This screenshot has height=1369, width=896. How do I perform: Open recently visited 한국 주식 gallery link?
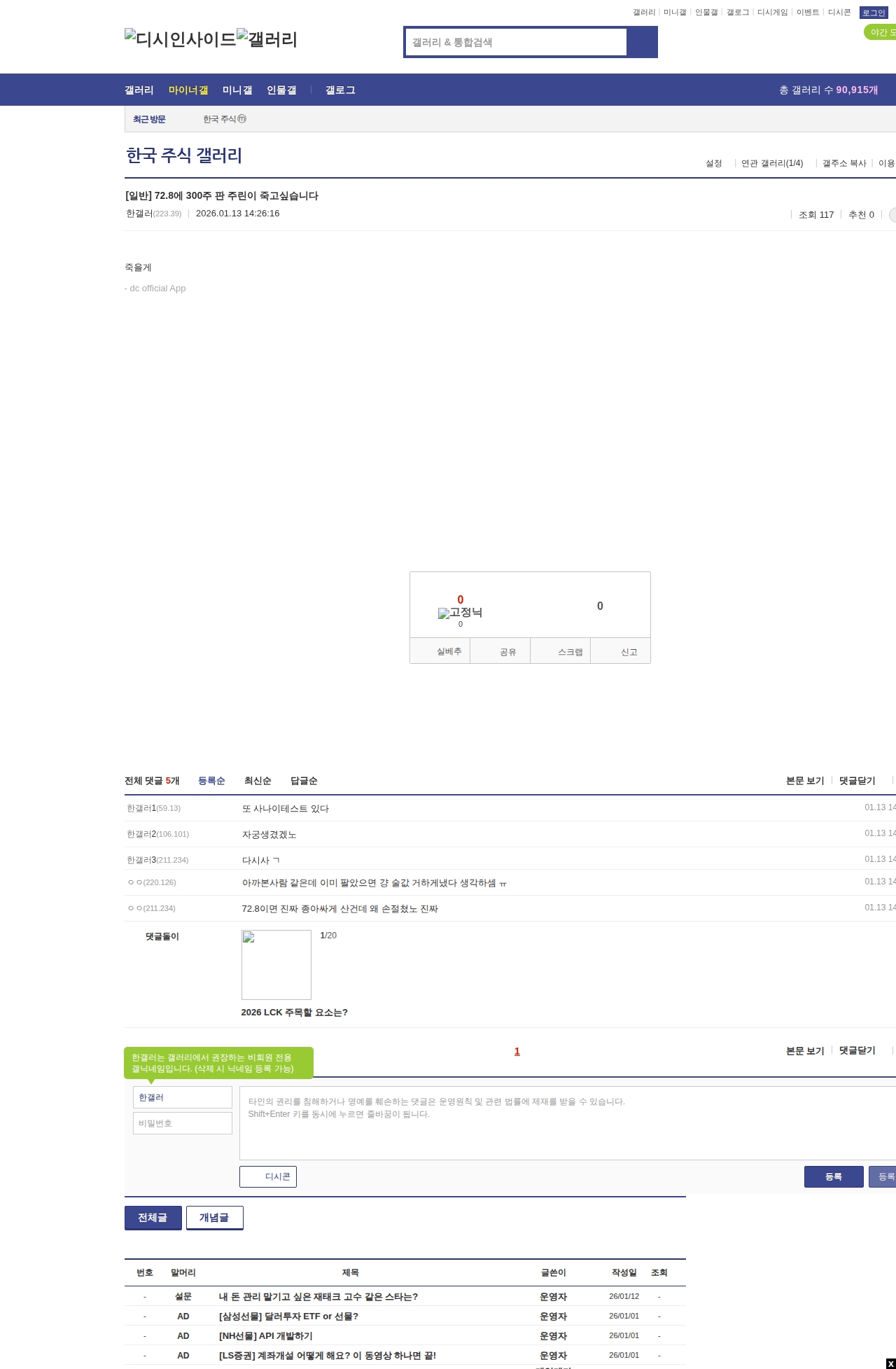[x=225, y=119]
